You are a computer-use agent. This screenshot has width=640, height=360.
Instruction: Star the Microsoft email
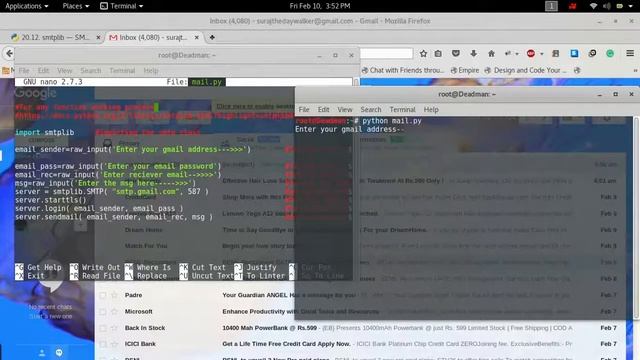(x=114, y=311)
